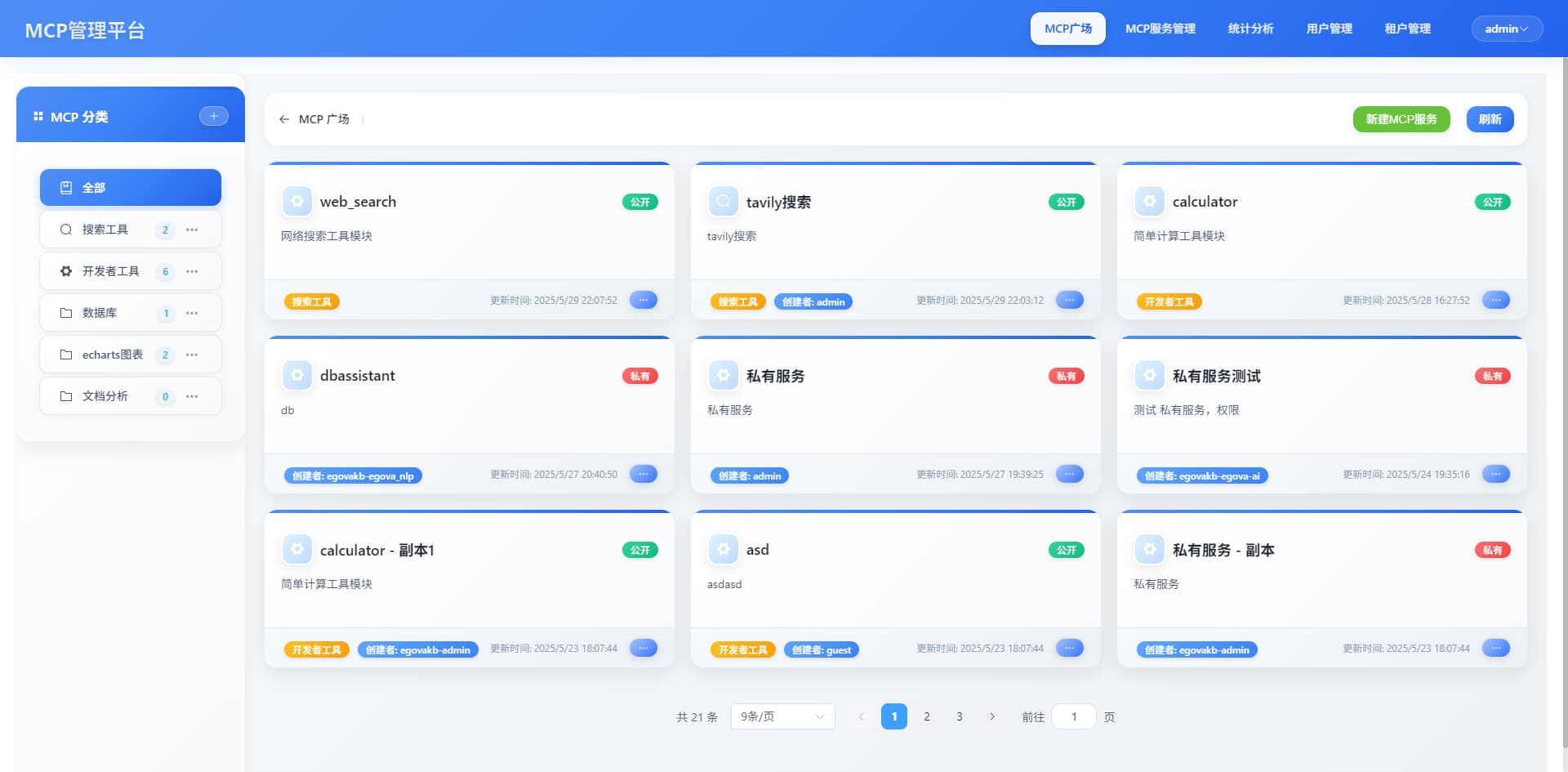Select the 全部 category
Screen dimensions: 1568x772
coord(131,188)
